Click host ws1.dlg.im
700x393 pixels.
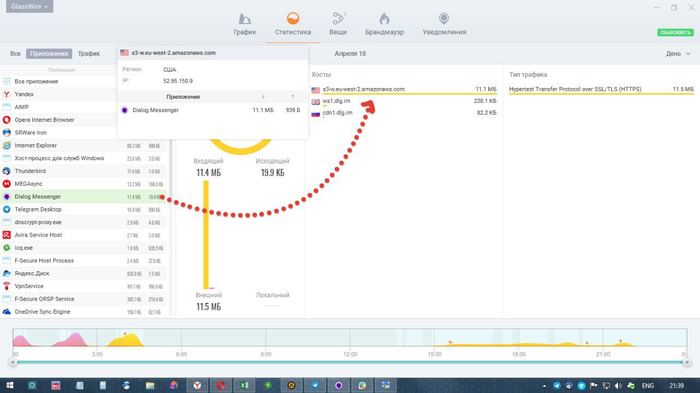point(337,101)
